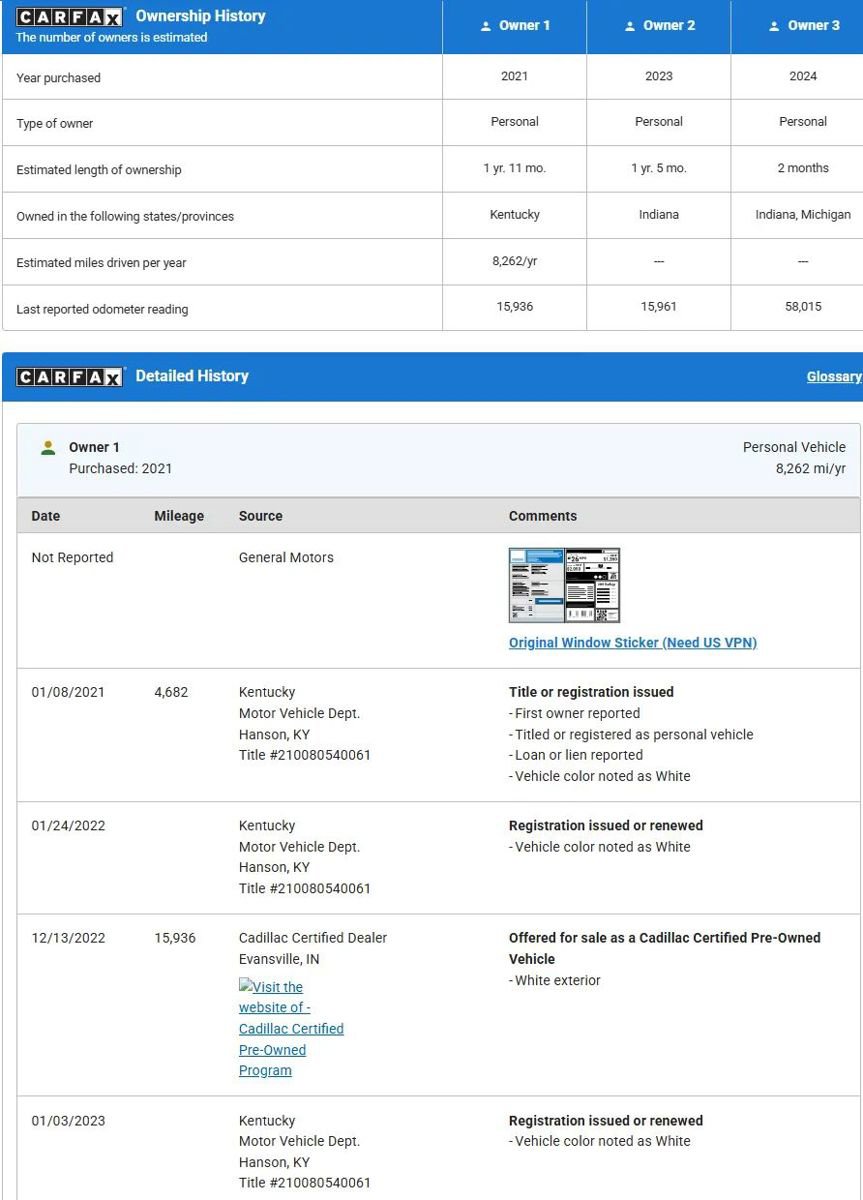Click the 'Indiana, Michigan' states cell for Owner 3
863x1200 pixels.
click(x=803, y=215)
